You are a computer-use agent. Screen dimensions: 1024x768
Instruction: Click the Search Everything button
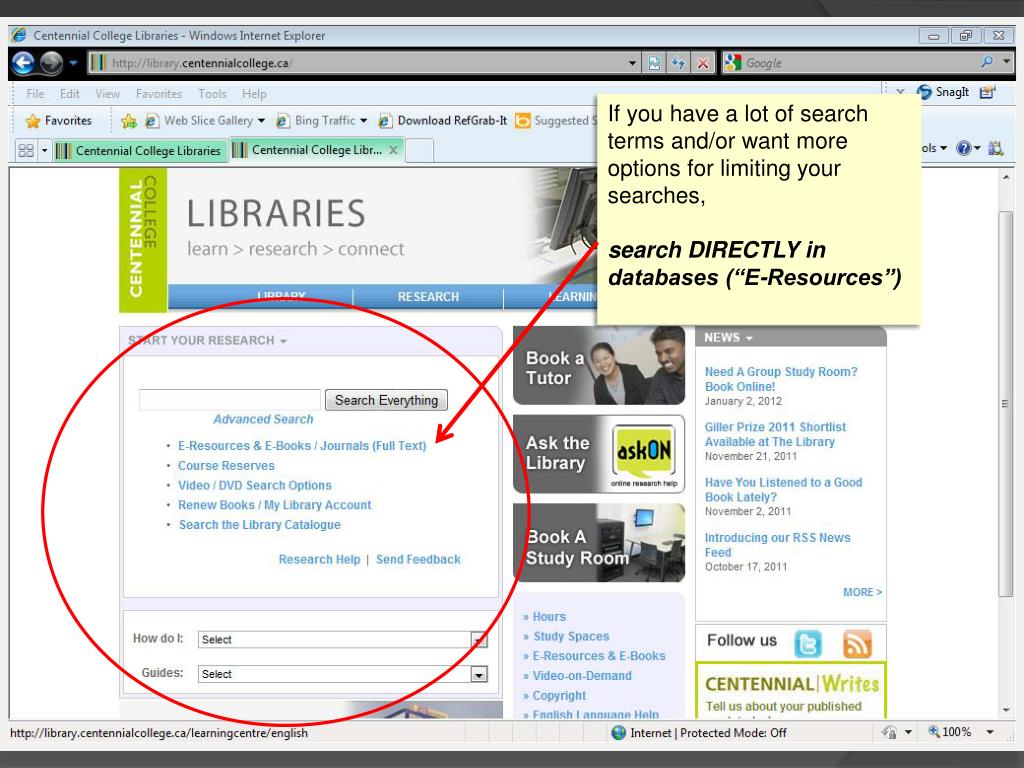387,400
